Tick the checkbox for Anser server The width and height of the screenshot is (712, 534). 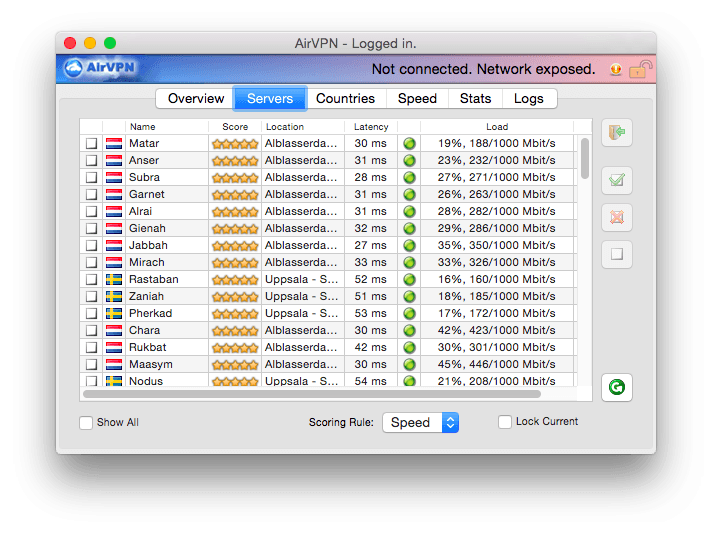(91, 160)
